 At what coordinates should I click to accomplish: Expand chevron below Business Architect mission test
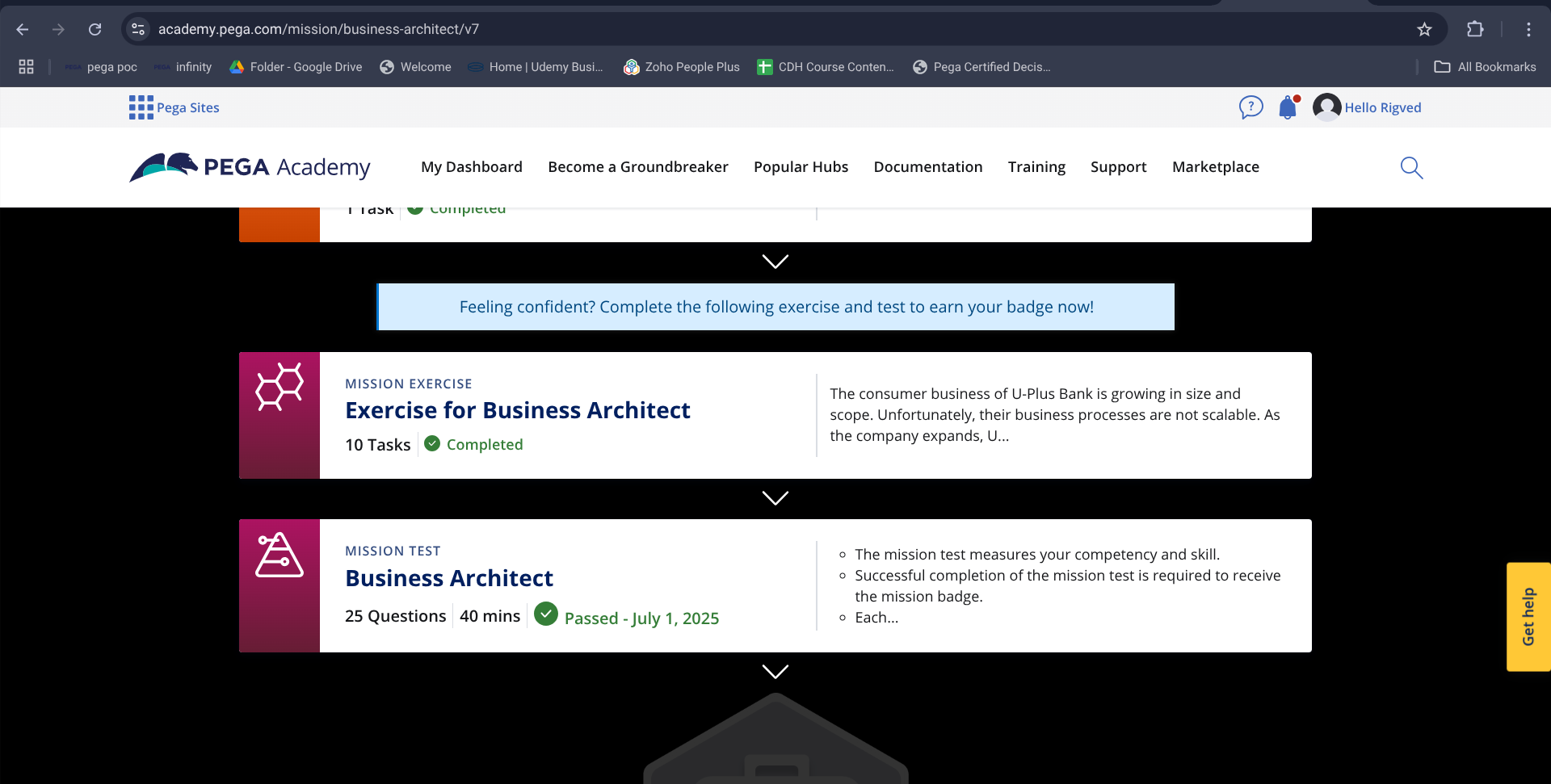click(775, 672)
